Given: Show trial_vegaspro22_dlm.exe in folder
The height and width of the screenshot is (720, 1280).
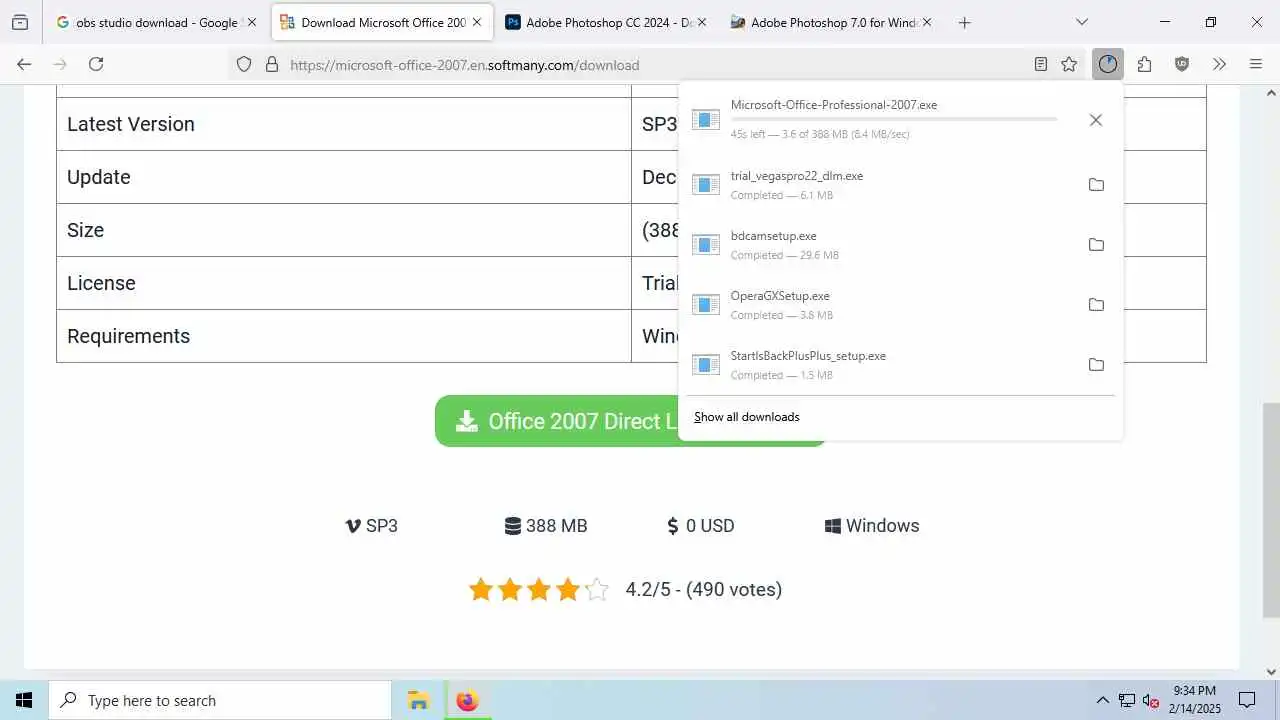Looking at the screenshot, I should (1096, 185).
